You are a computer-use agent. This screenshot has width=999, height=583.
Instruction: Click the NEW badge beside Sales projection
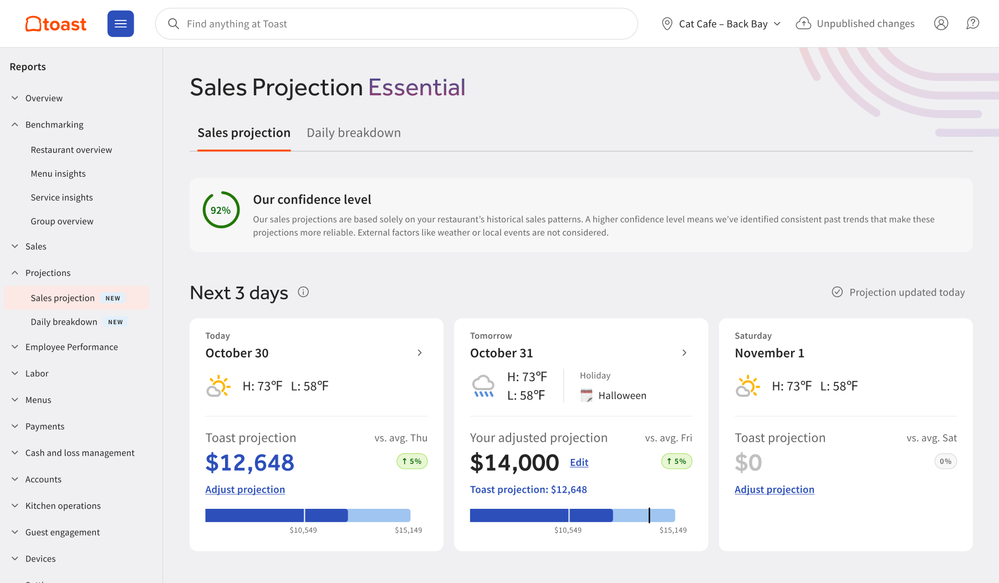click(x=113, y=298)
